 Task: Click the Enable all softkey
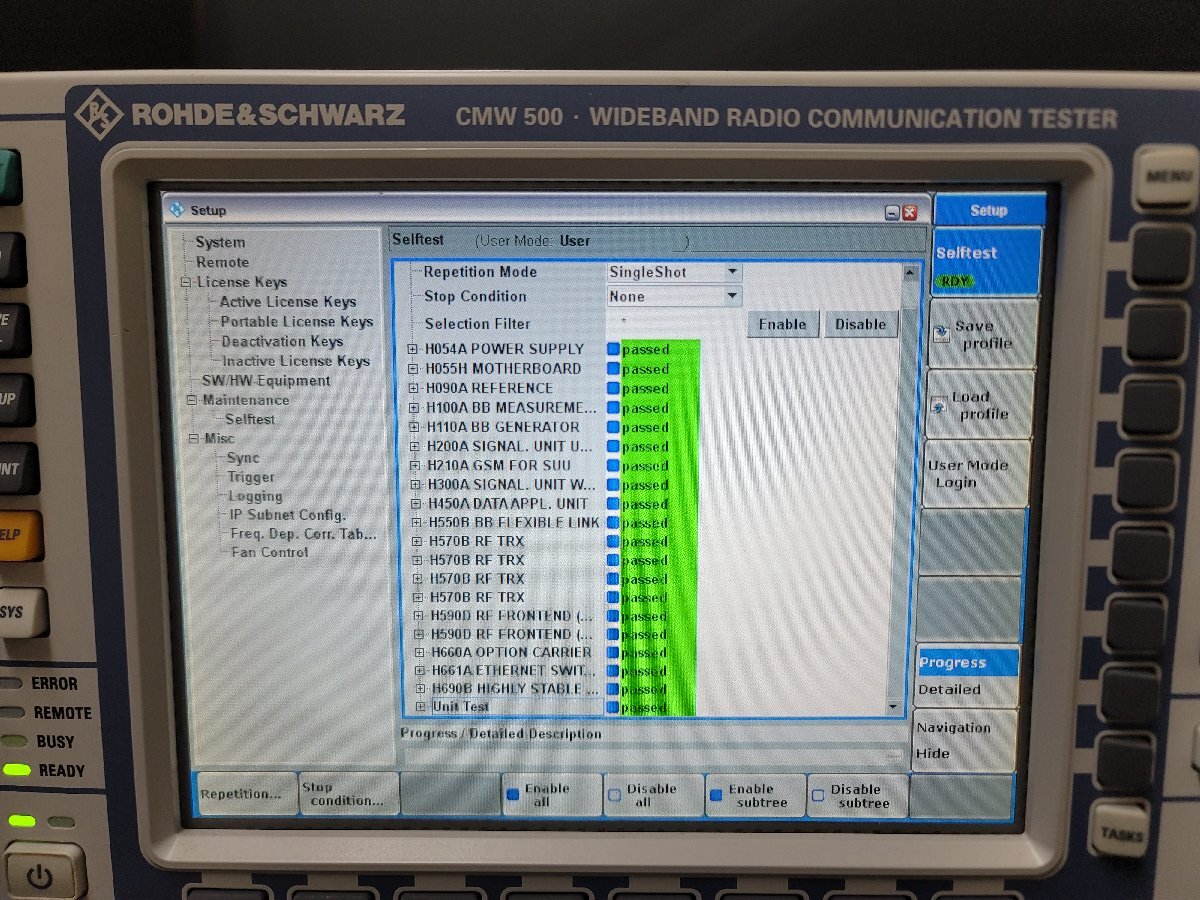tap(551, 795)
